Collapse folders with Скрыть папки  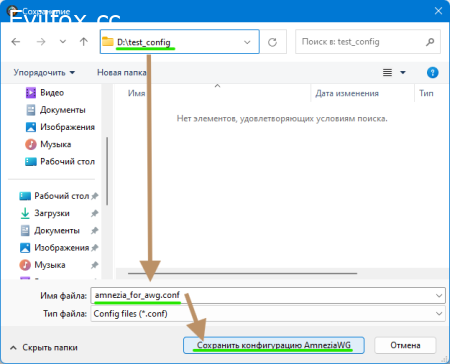click(44, 348)
